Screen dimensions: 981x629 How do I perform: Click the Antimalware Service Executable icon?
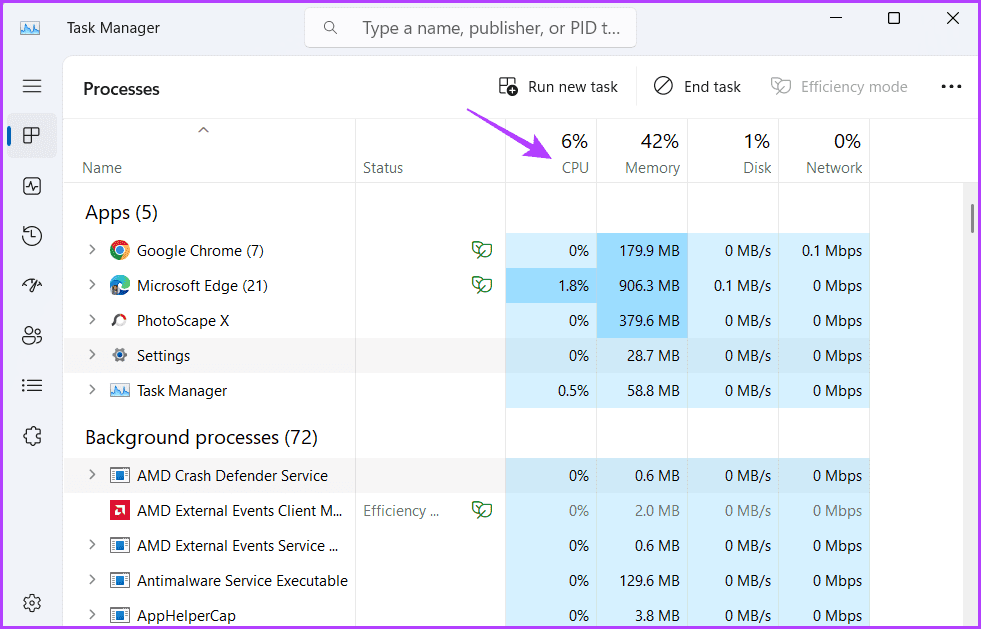119,581
